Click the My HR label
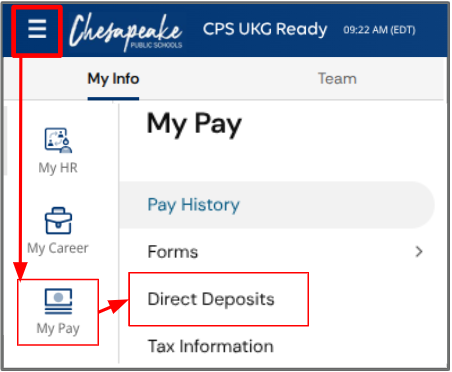Viewport: 452px width, 372px height. (58, 168)
